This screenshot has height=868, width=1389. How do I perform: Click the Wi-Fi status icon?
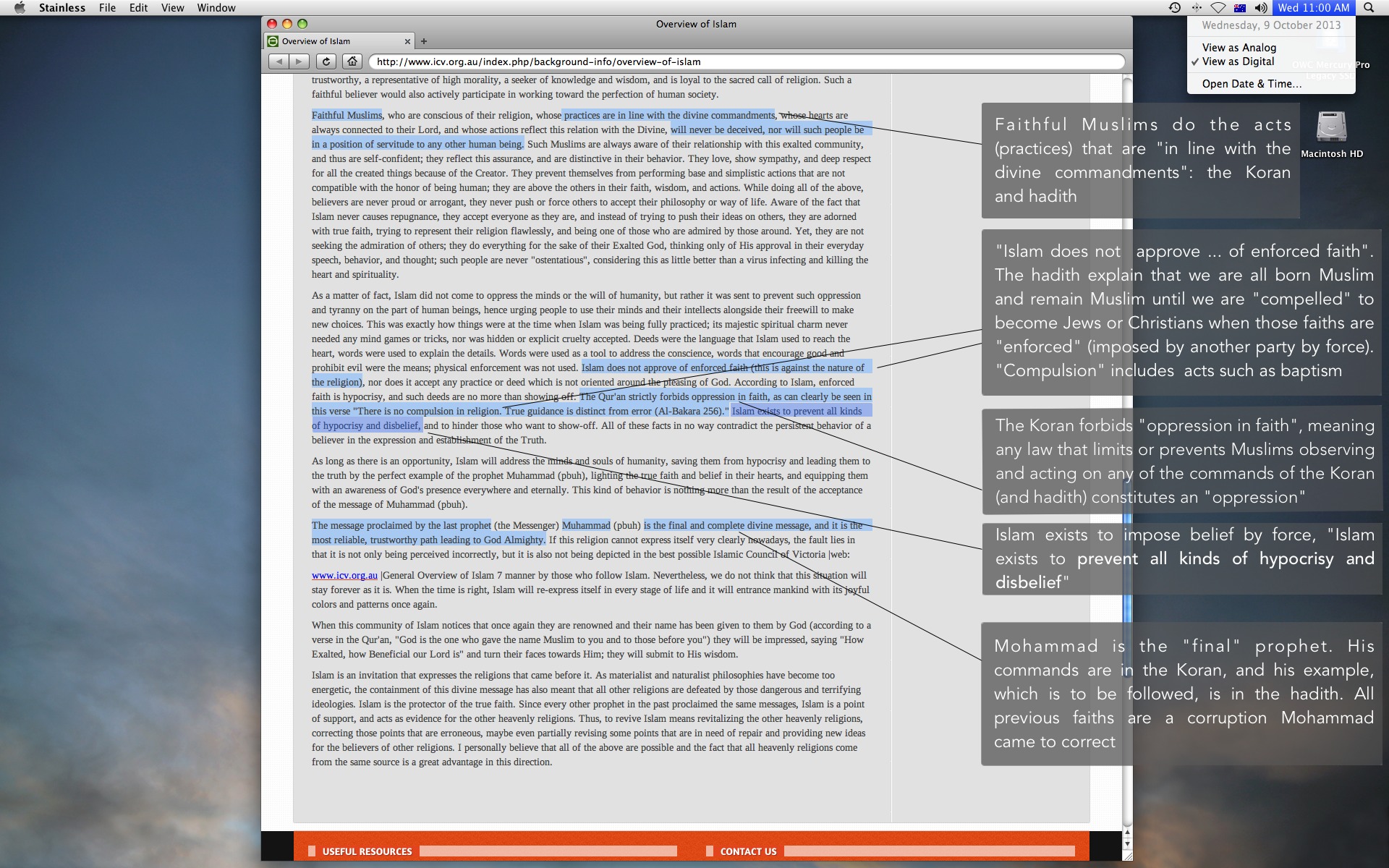pyautogui.click(x=1218, y=7)
